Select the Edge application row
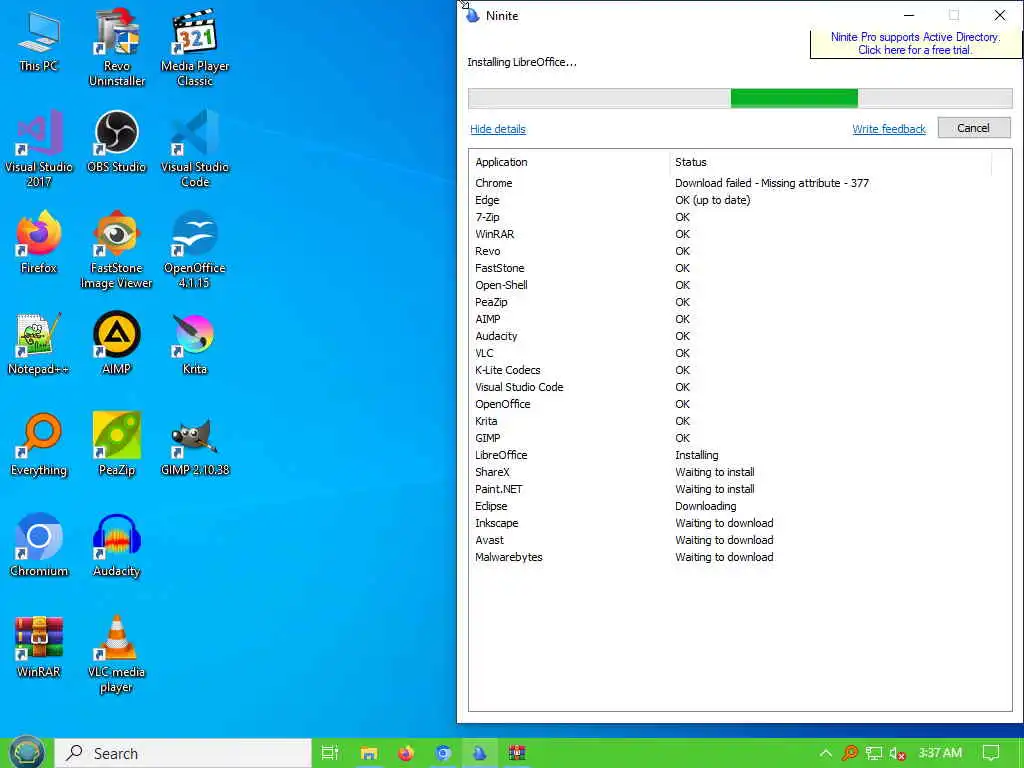The image size is (1024, 768). click(740, 200)
